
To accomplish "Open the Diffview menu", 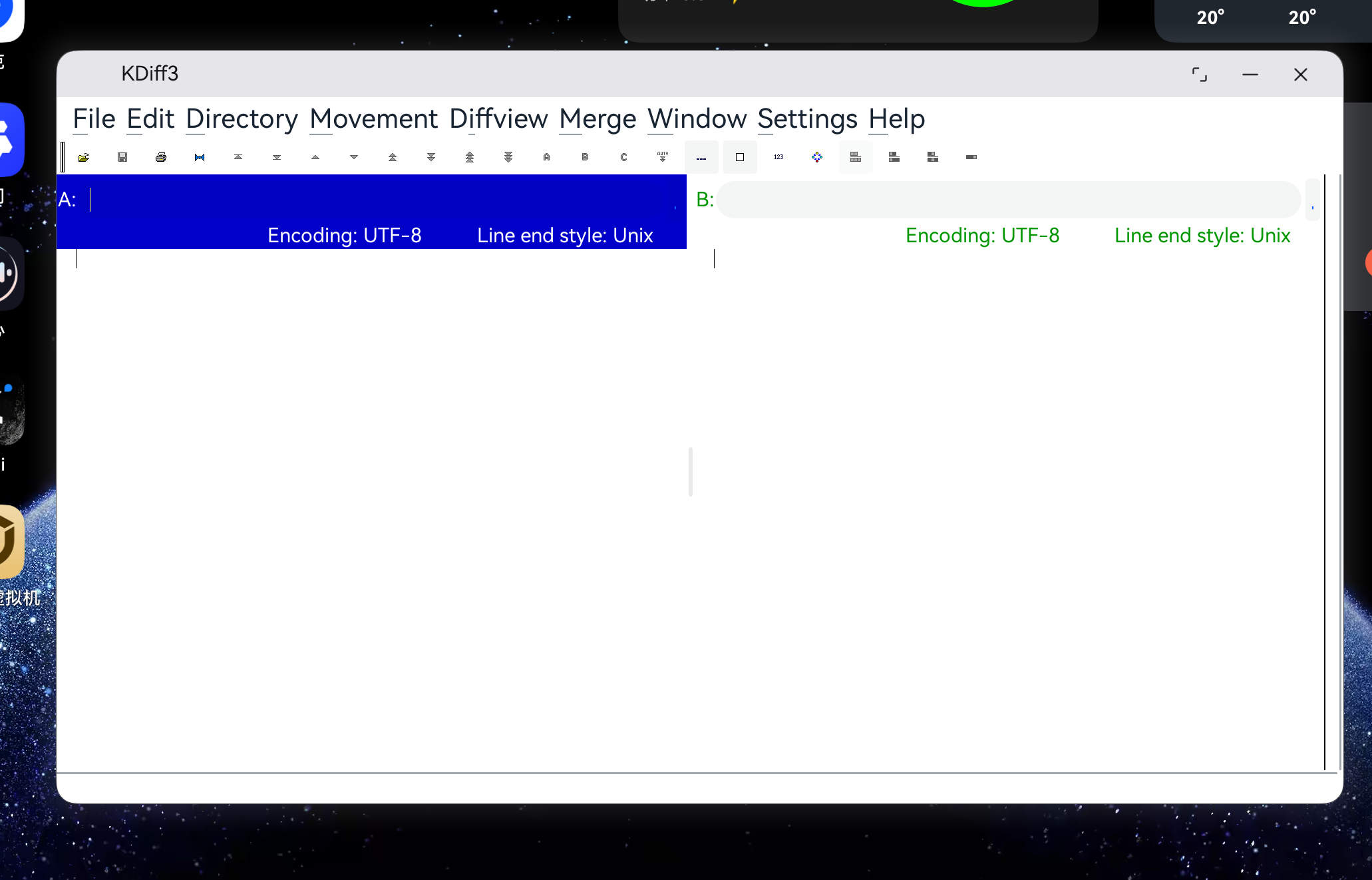I will [498, 119].
